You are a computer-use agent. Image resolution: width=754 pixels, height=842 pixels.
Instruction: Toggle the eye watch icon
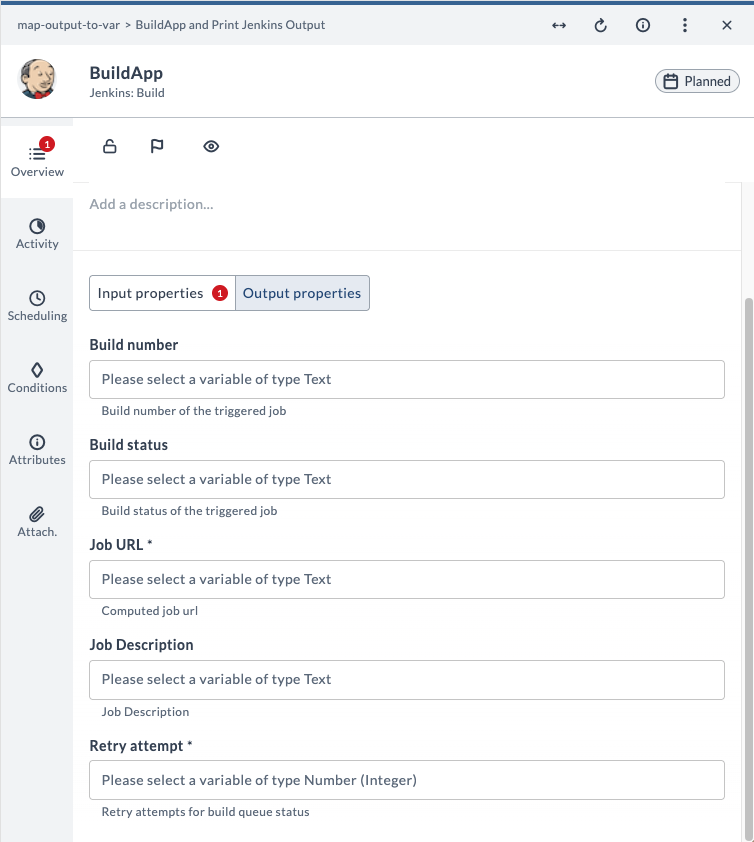211,146
